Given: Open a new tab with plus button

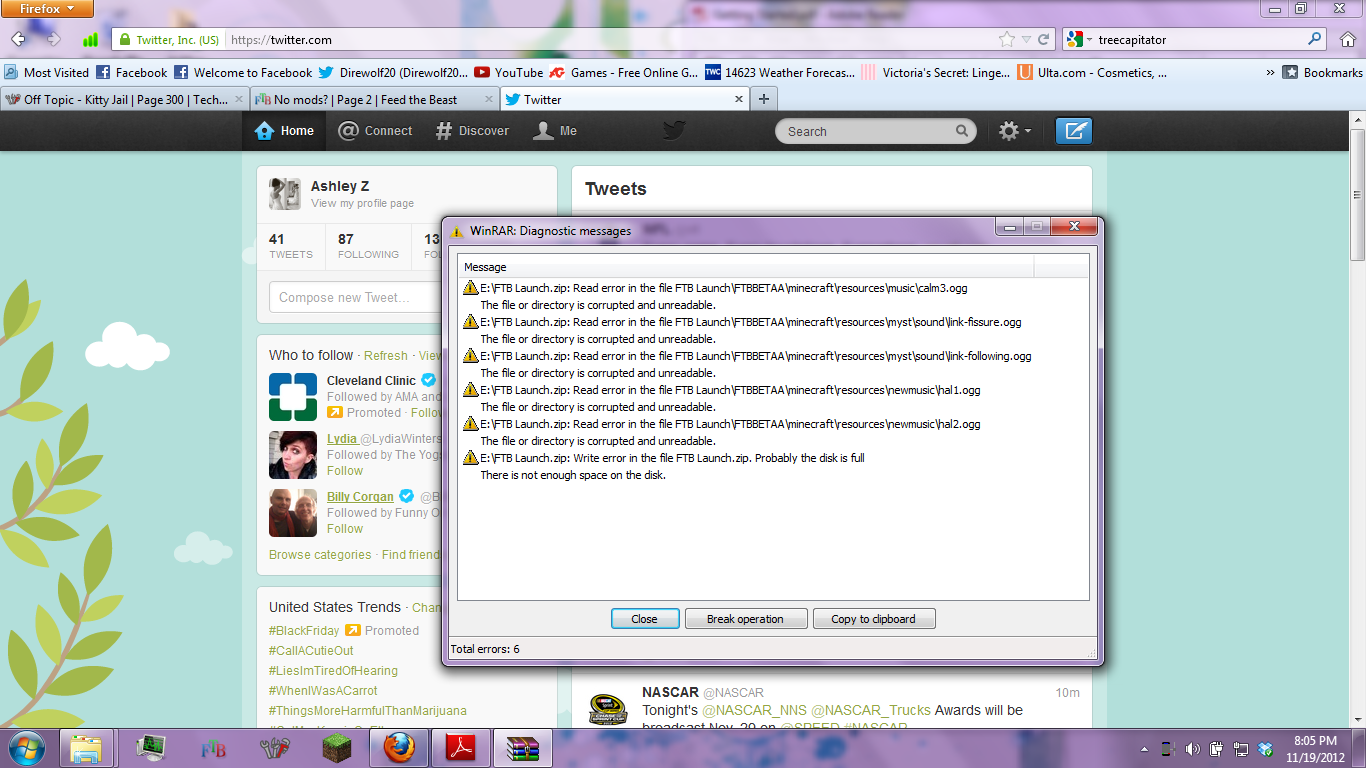Looking at the screenshot, I should tap(764, 99).
